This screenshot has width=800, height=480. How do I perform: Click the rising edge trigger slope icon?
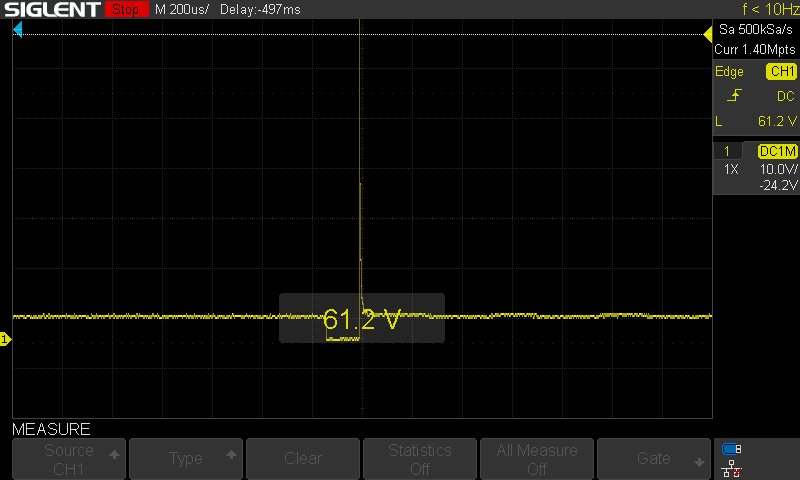coord(734,96)
